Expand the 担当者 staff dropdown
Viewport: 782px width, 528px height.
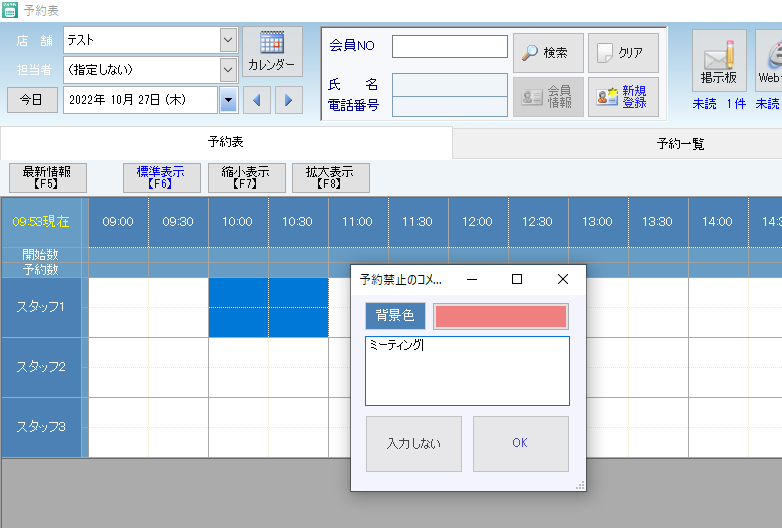228,70
